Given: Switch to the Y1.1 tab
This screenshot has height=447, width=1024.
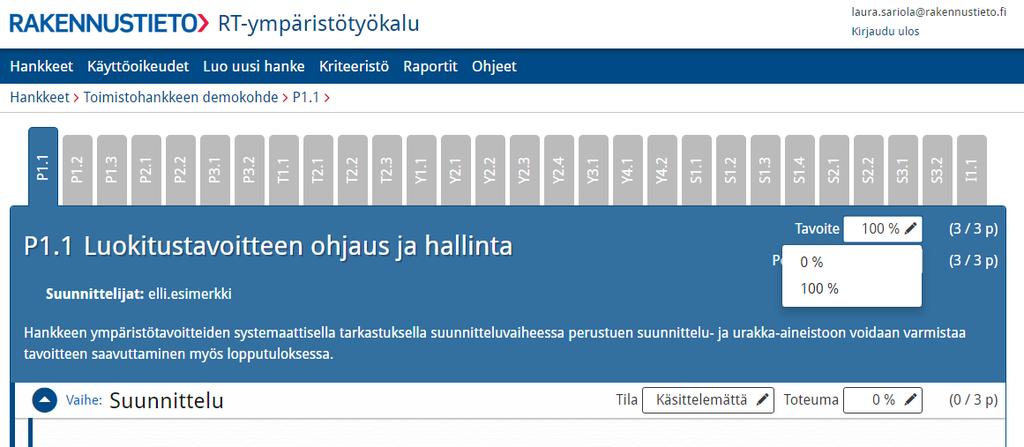Looking at the screenshot, I should pyautogui.click(x=421, y=170).
